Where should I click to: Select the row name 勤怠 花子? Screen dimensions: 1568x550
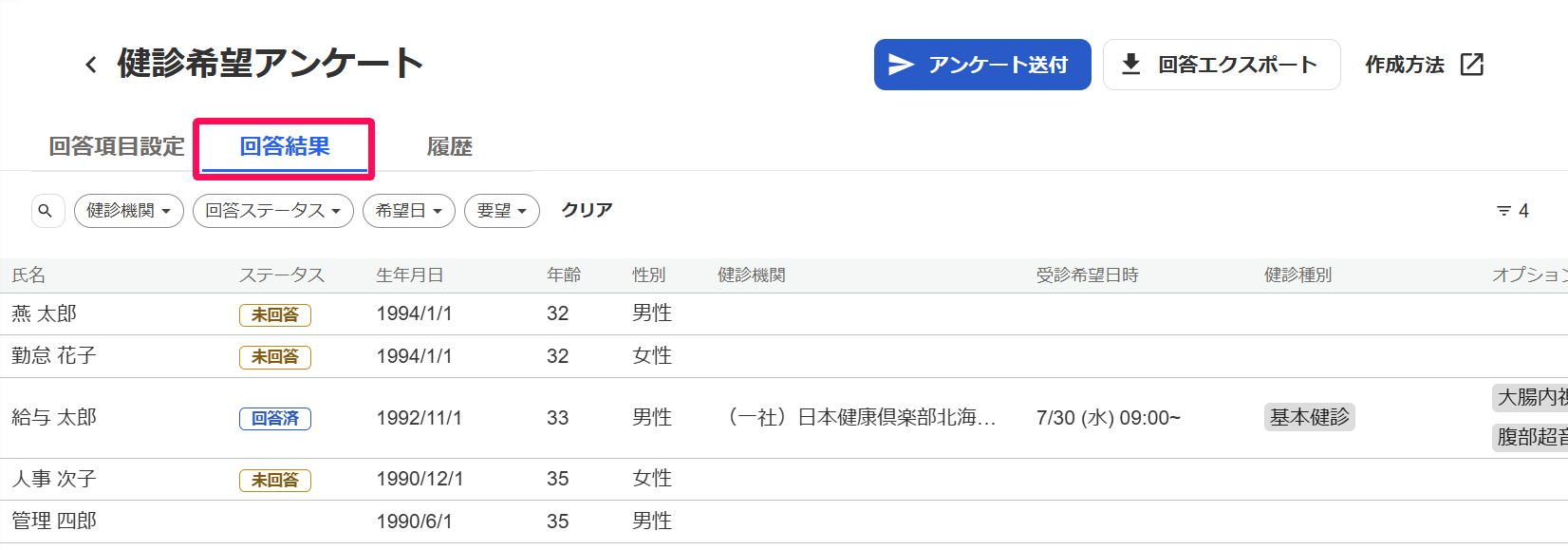click(54, 355)
